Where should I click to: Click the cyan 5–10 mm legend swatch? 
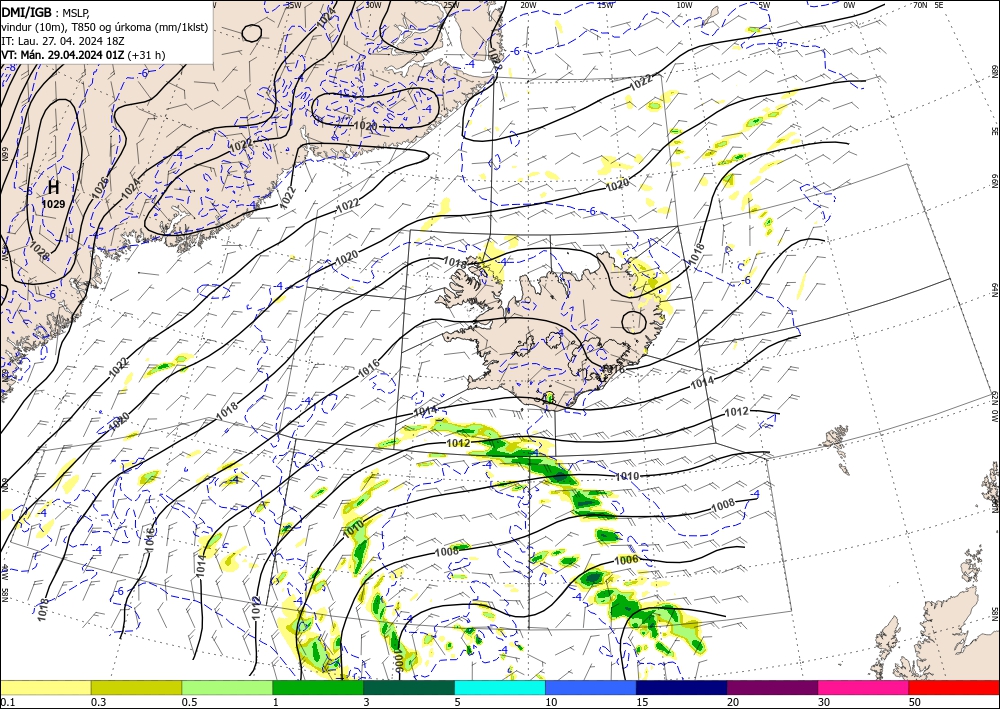[500, 687]
